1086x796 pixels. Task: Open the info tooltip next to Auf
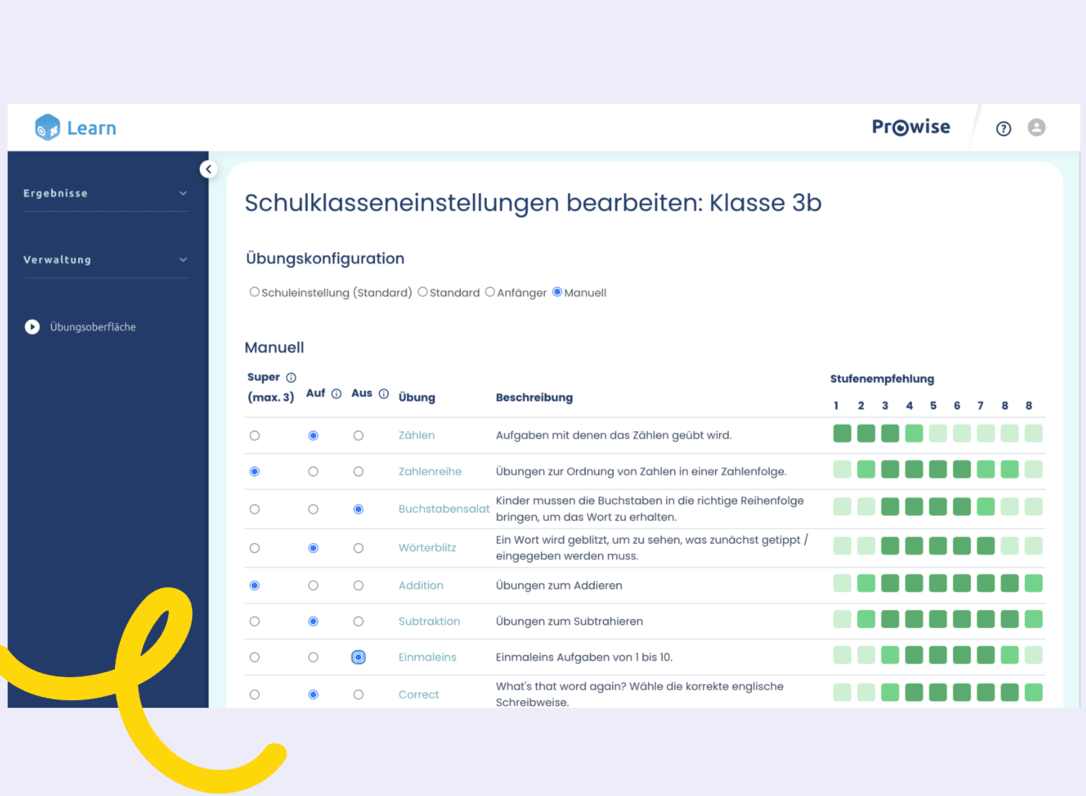pos(334,392)
